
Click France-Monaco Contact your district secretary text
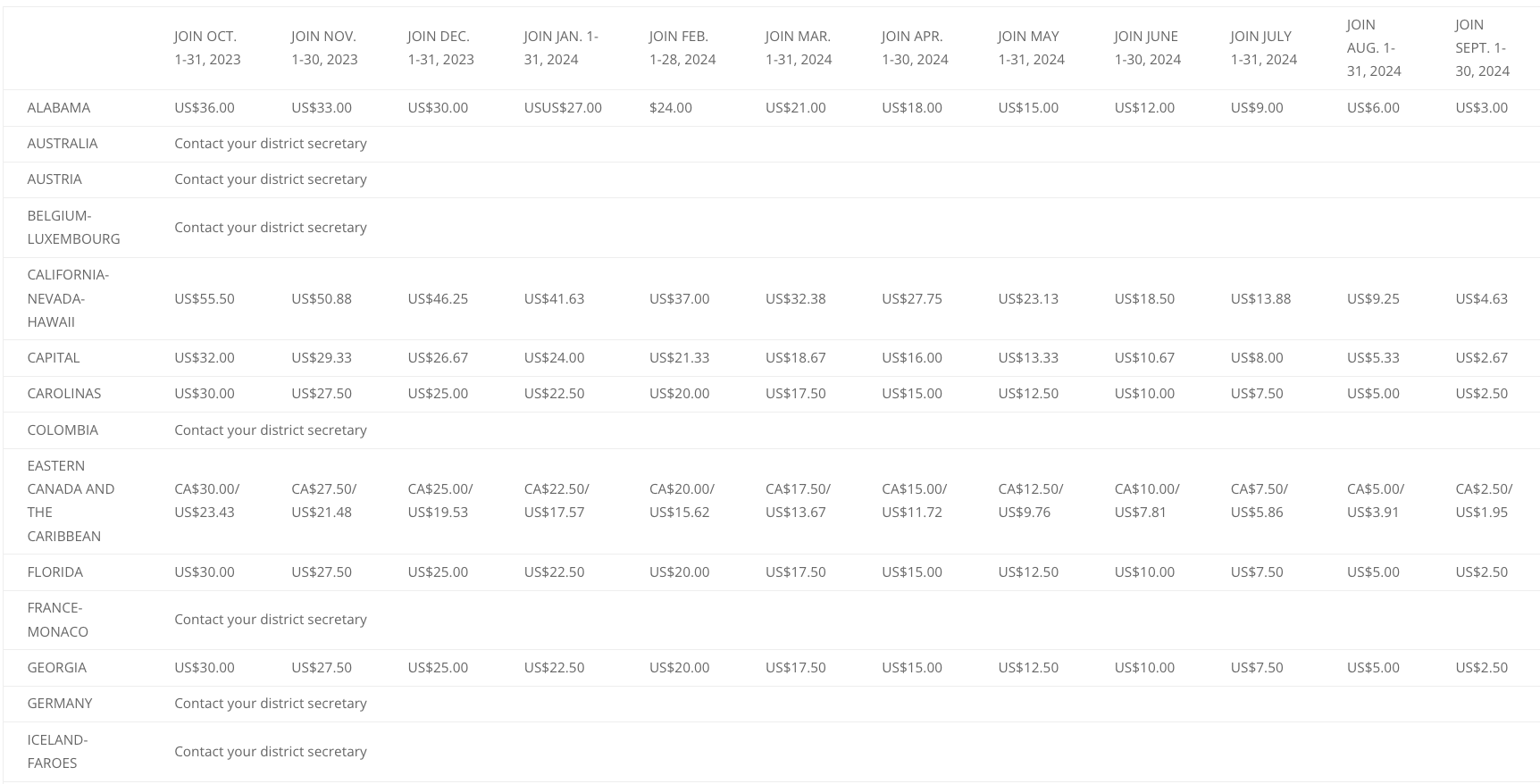(x=271, y=620)
